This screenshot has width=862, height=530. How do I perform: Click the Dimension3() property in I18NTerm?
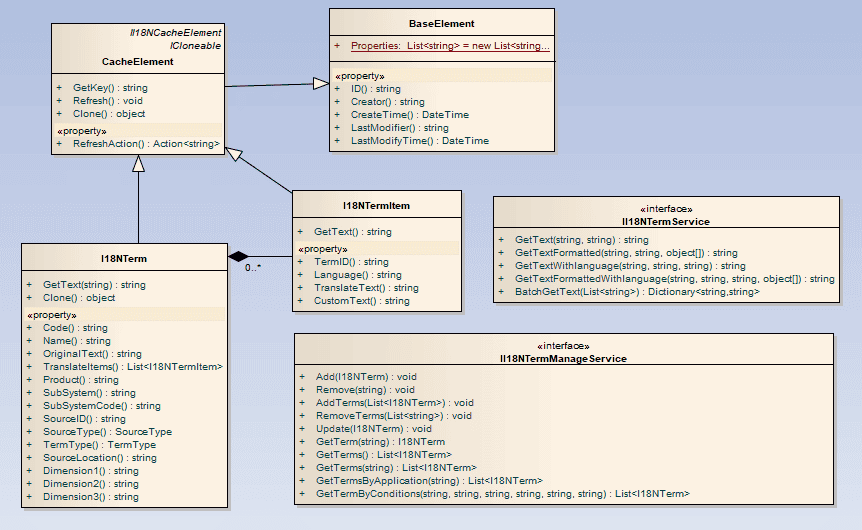(x=90, y=497)
